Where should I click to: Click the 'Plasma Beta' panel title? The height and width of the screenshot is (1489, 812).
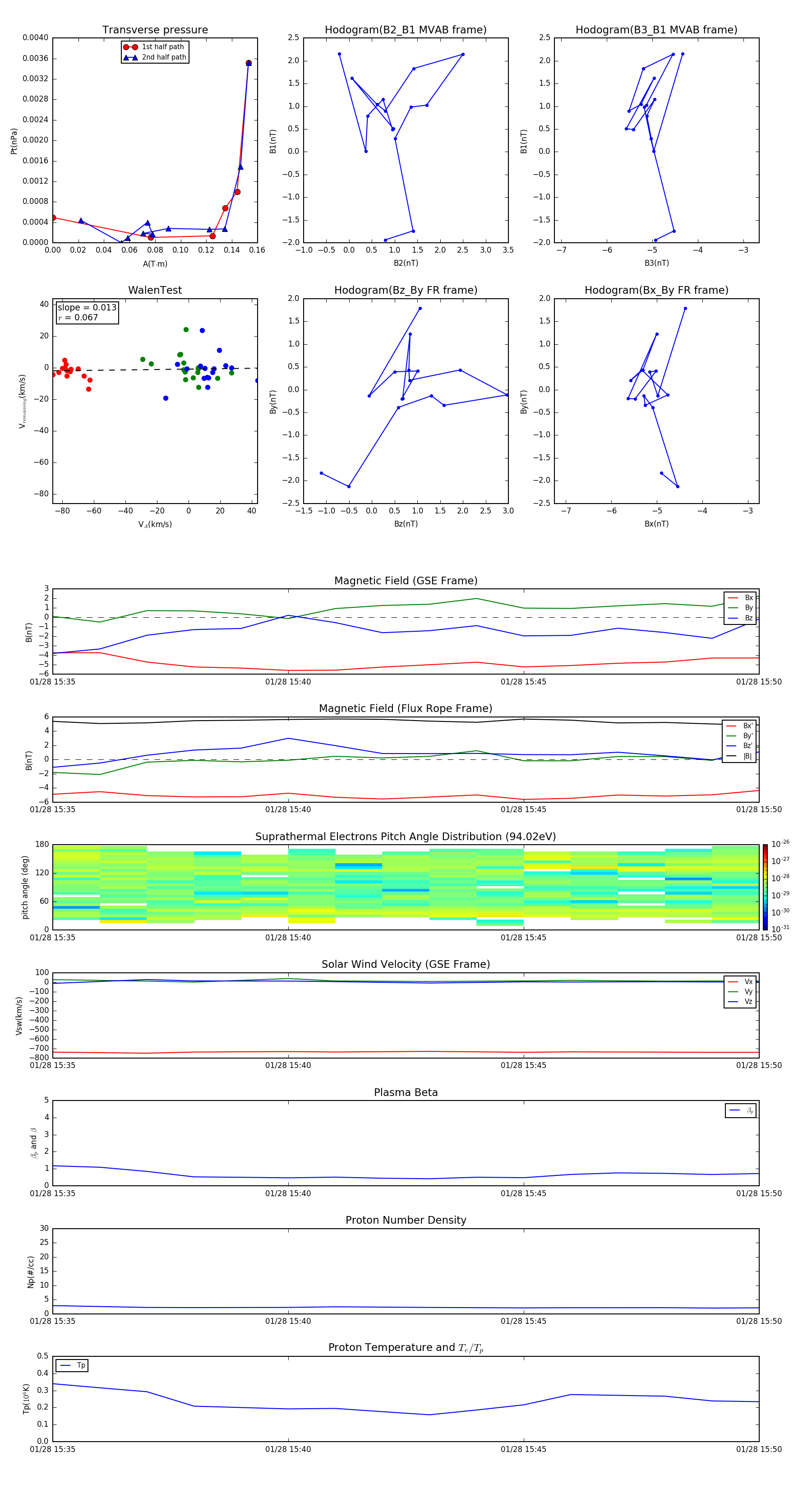pos(406,1093)
